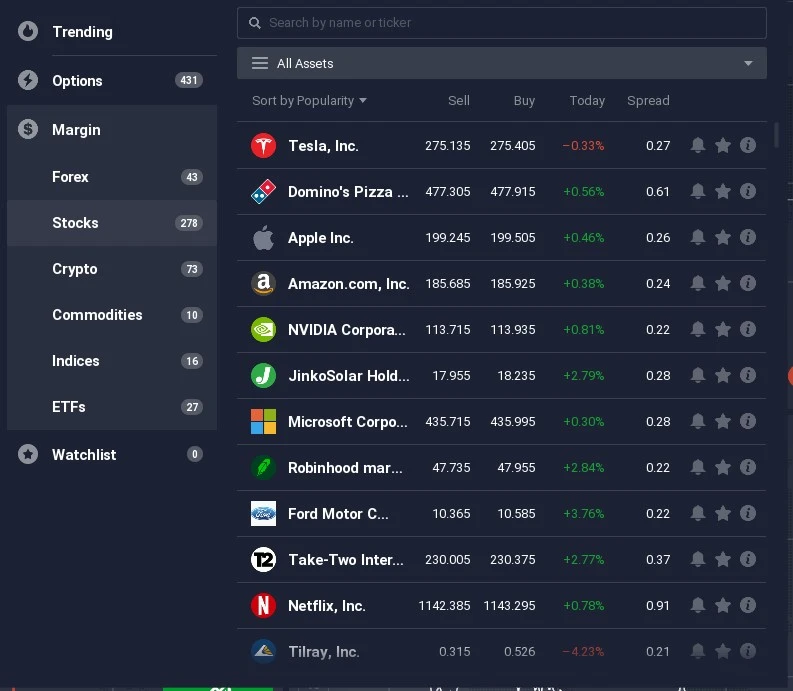The height and width of the screenshot is (691, 793).
Task: Select Indices in the sidebar
Action: point(112,361)
